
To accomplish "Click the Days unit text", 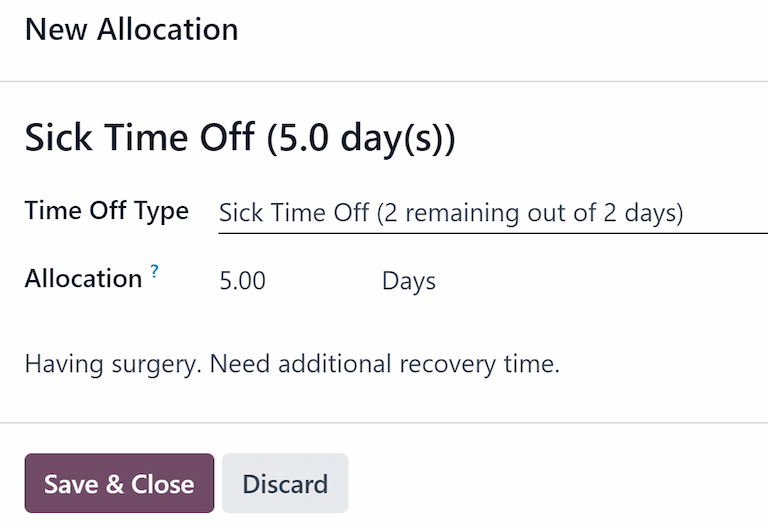I will pyautogui.click(x=409, y=281).
